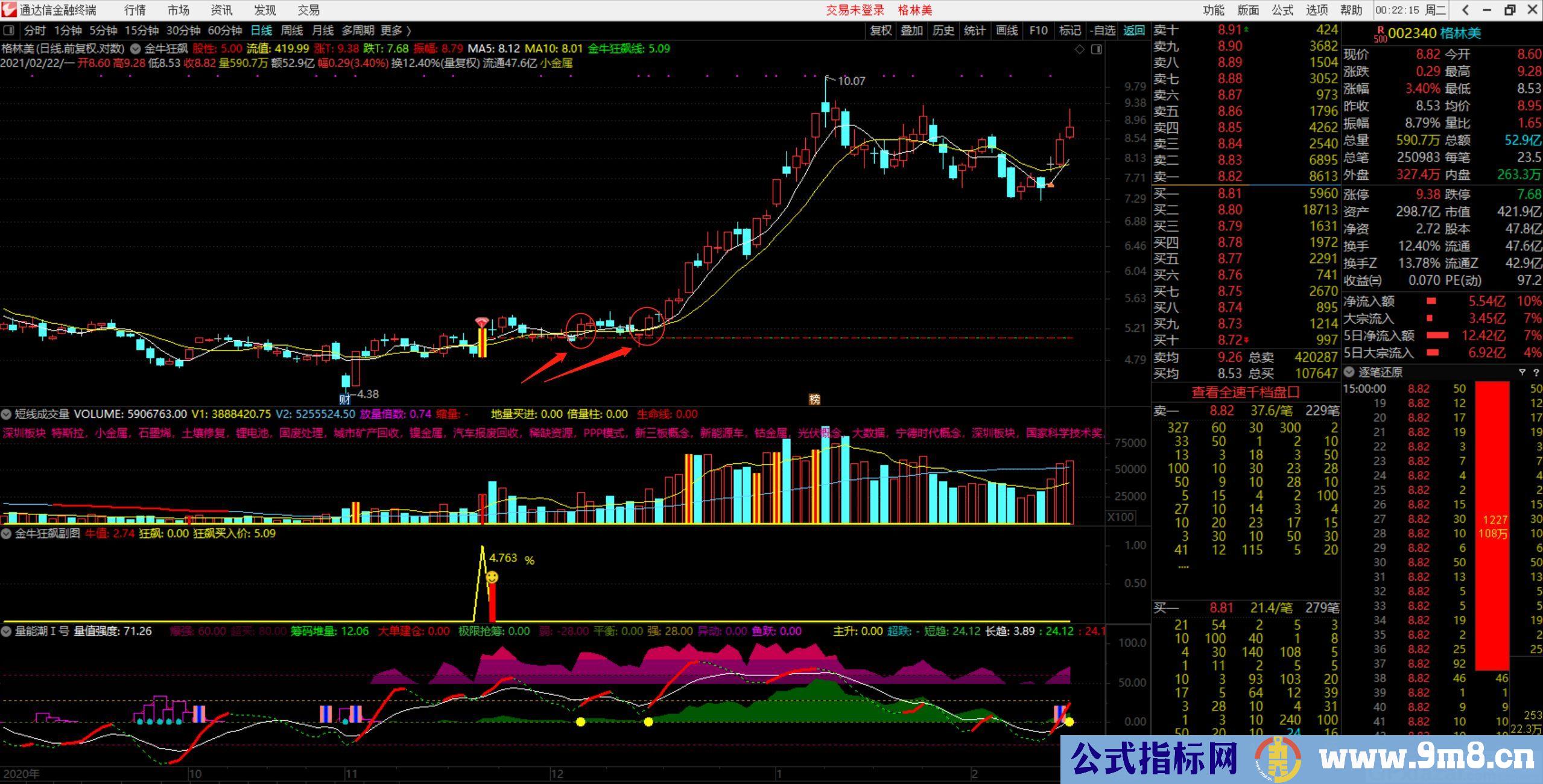Click the 复权 toolbar button
This screenshot has width=1543, height=784.
click(881, 30)
